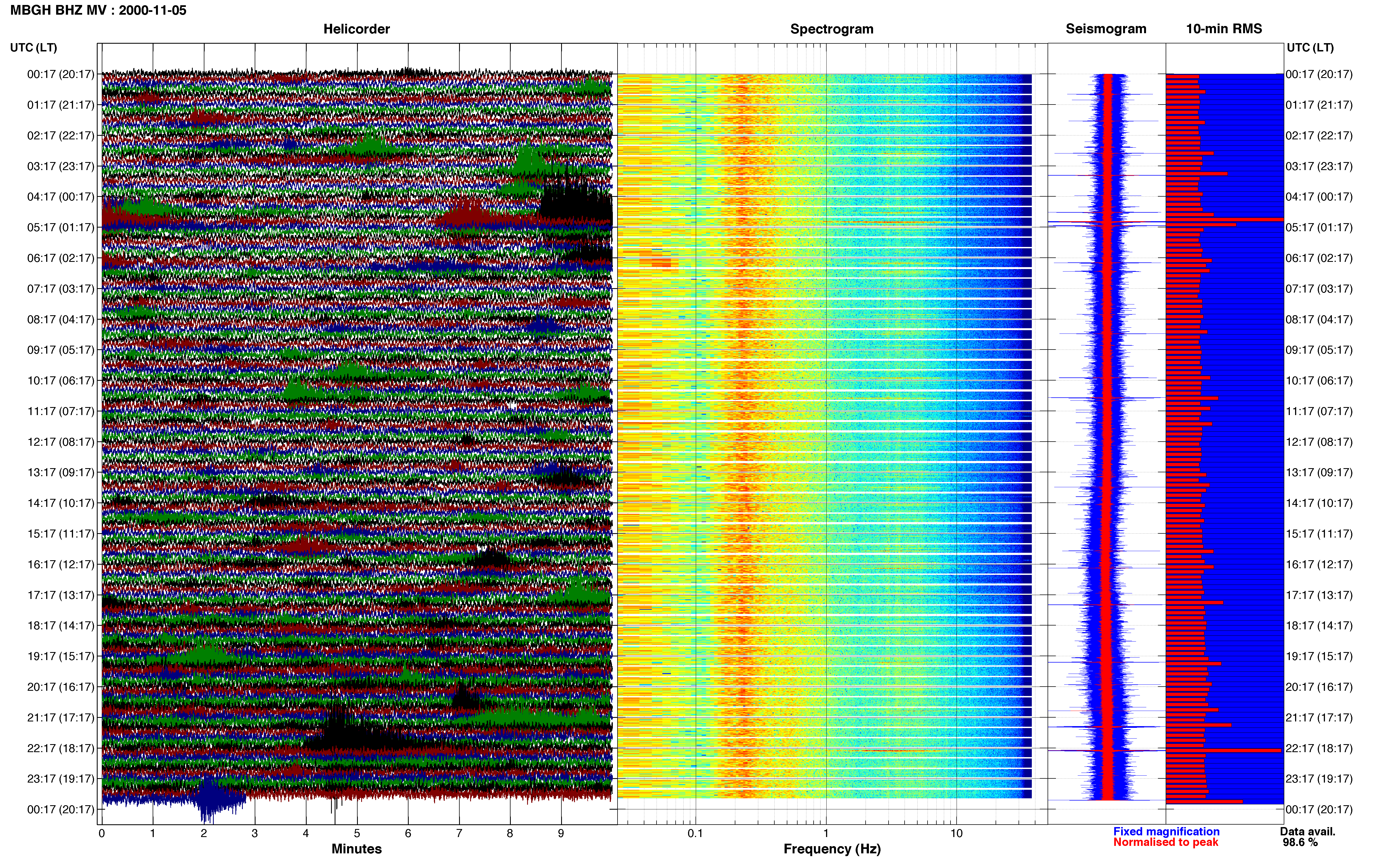Click the "Data avail." label
Screen dimensions: 1388x868
pos(1308,832)
